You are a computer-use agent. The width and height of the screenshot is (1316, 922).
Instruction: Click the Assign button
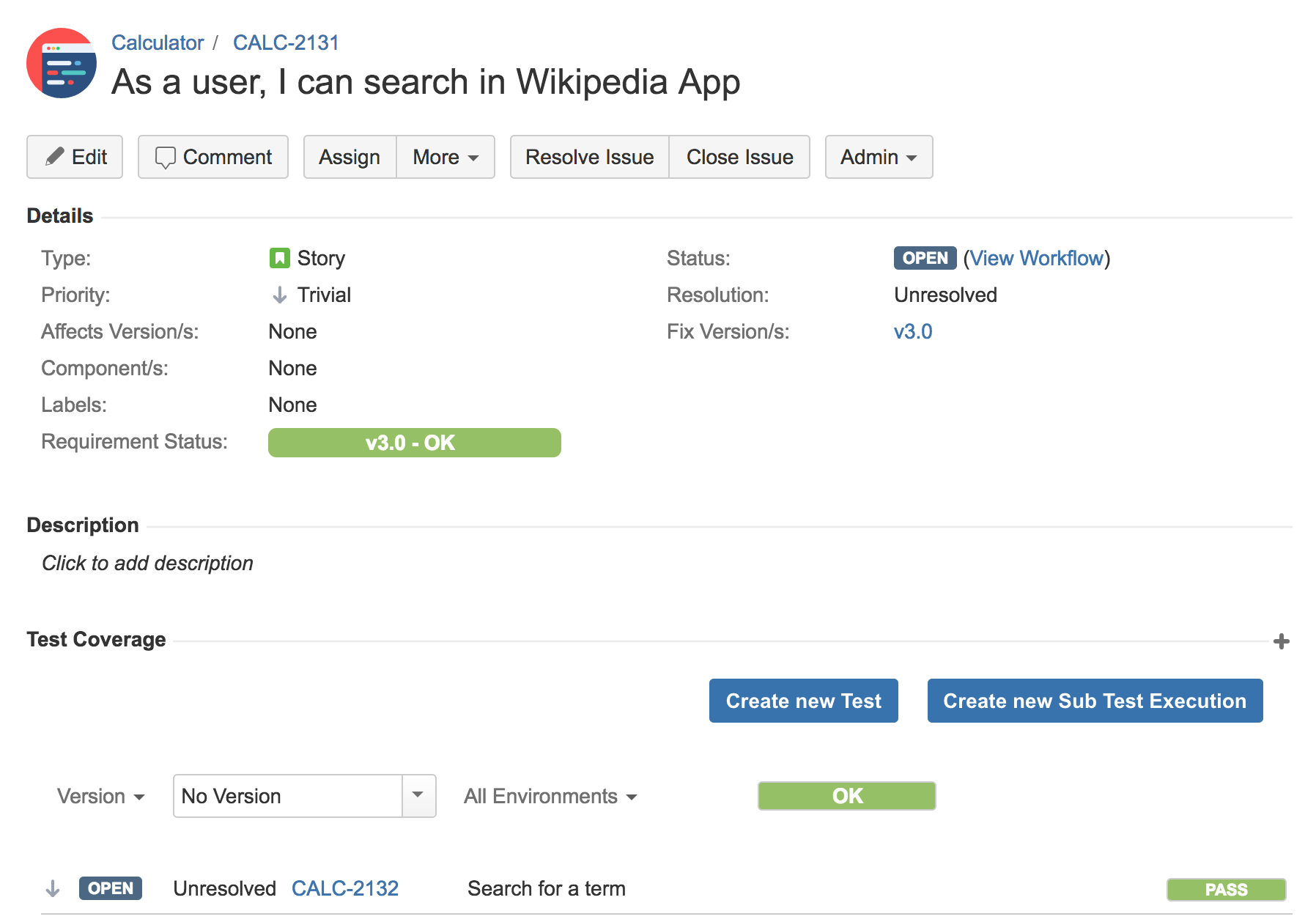pos(350,157)
